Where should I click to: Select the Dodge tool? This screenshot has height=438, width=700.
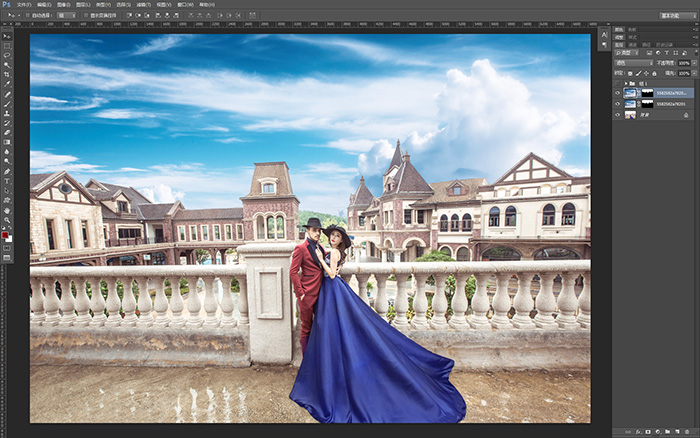click(7, 162)
